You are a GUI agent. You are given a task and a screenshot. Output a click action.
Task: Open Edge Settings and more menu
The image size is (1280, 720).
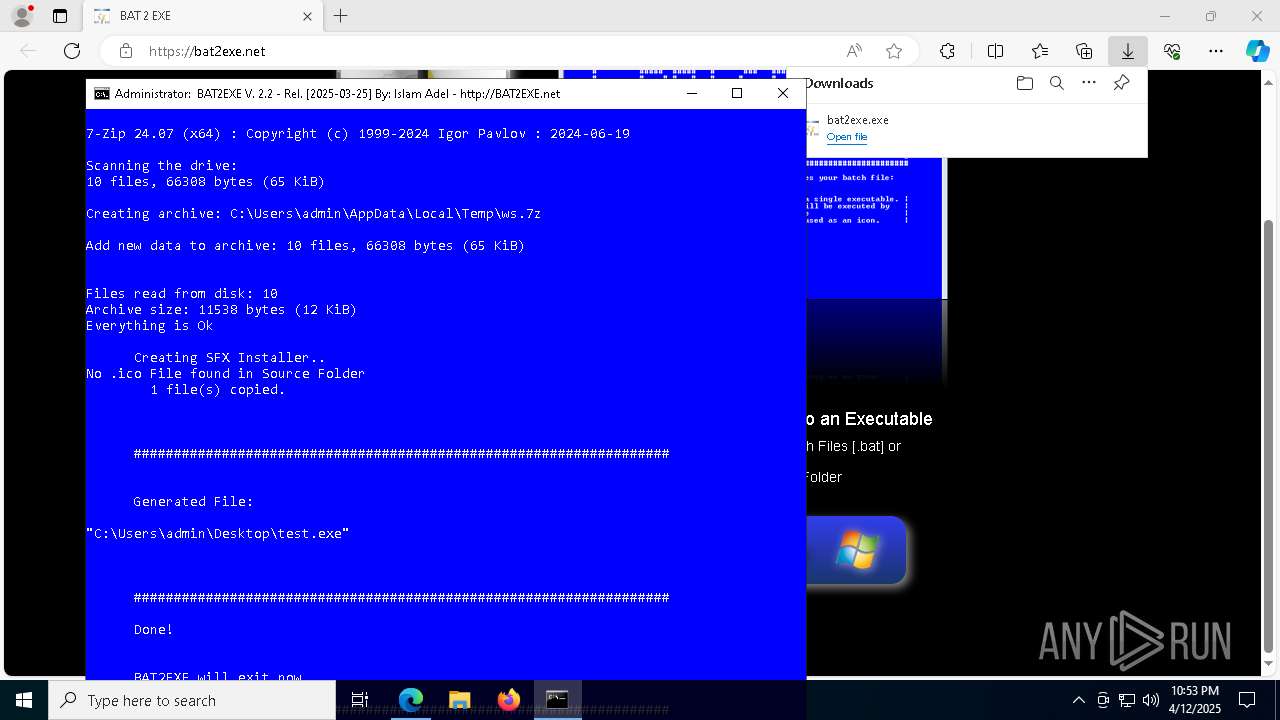pyautogui.click(x=1216, y=51)
